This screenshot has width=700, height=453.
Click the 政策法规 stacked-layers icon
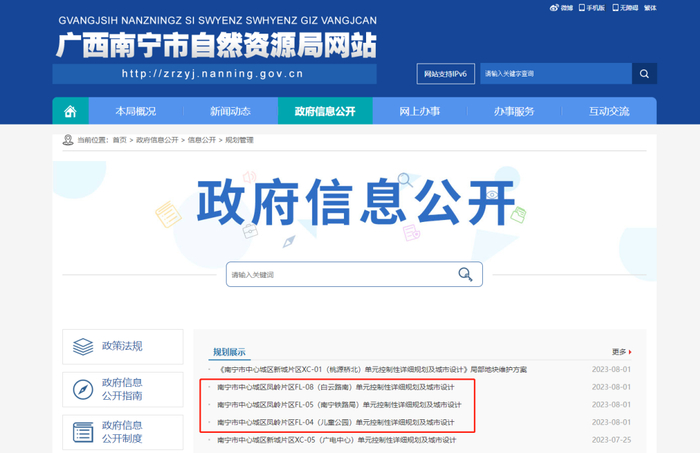83,347
